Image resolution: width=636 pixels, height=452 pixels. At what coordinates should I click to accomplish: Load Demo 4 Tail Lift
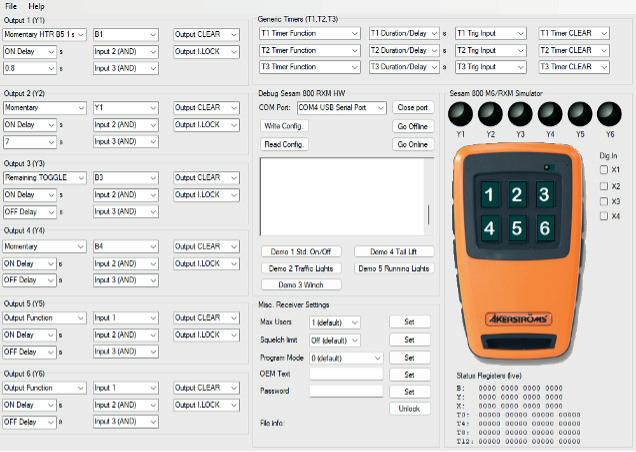[x=394, y=252]
